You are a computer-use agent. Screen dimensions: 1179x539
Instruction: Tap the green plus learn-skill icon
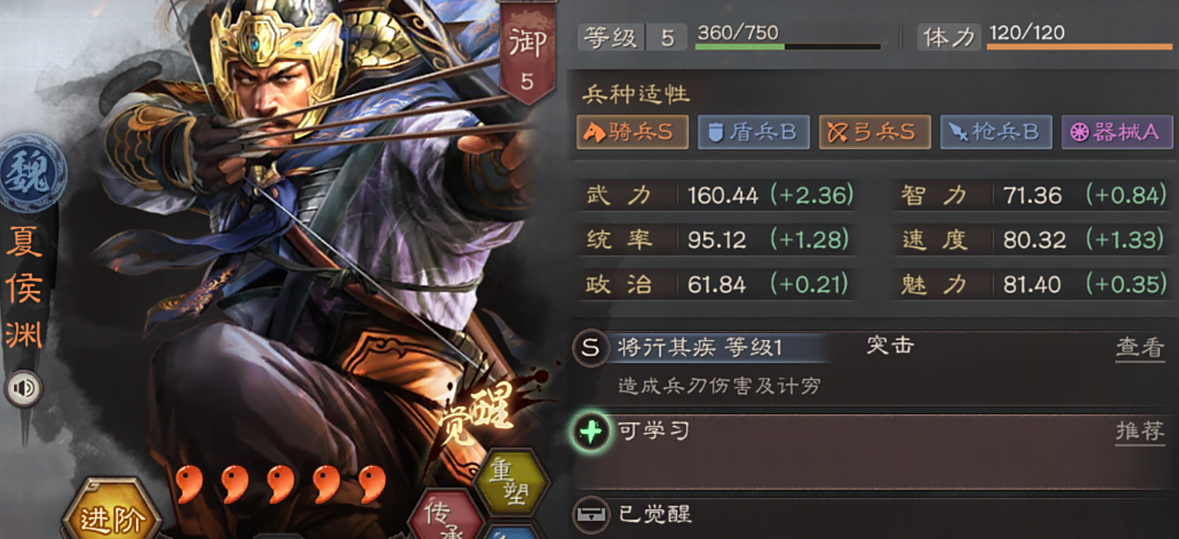coord(591,433)
